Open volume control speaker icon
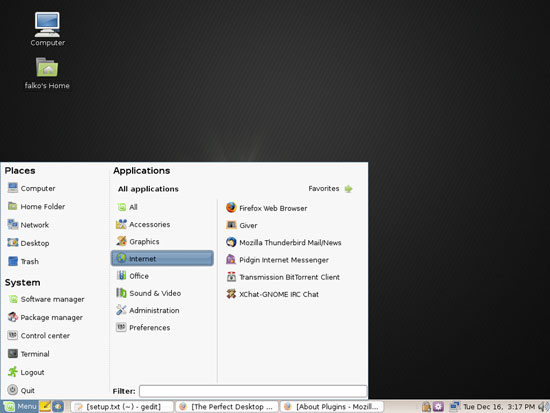Screen dimensions: 550x413 tap(544, 407)
